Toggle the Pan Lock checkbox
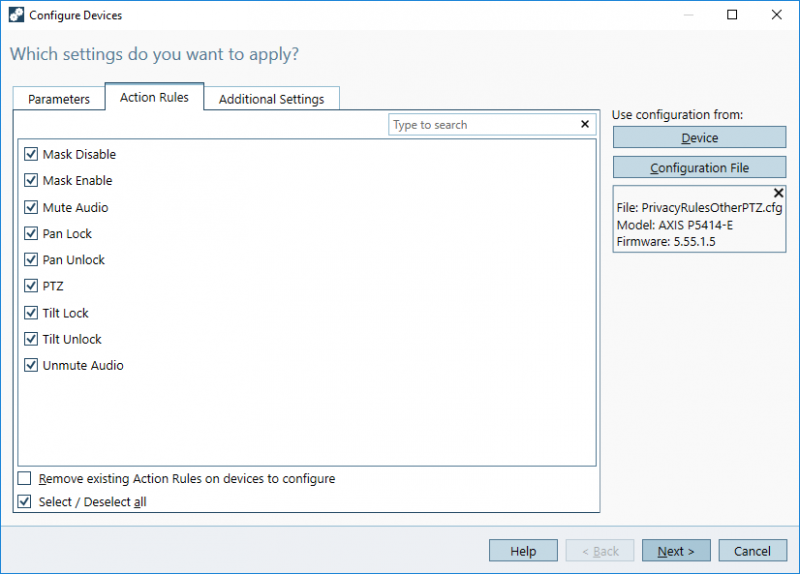 (31, 233)
